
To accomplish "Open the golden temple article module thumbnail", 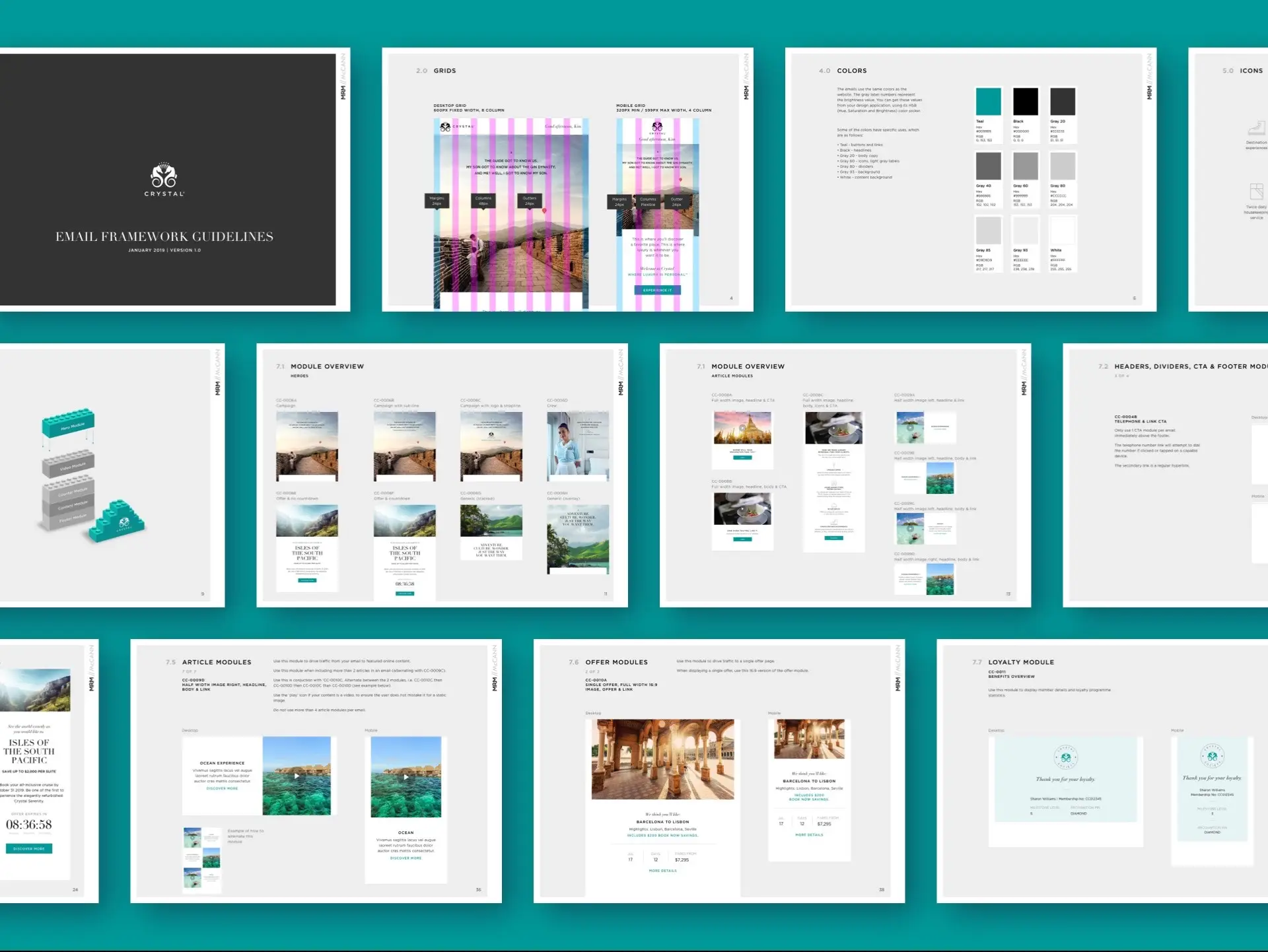I will 742,427.
